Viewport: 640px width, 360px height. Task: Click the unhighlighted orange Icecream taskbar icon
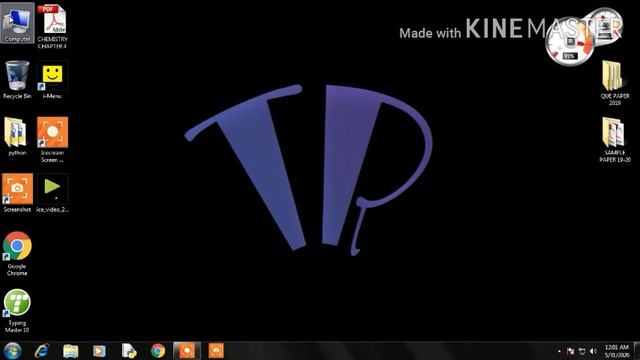click(216, 351)
